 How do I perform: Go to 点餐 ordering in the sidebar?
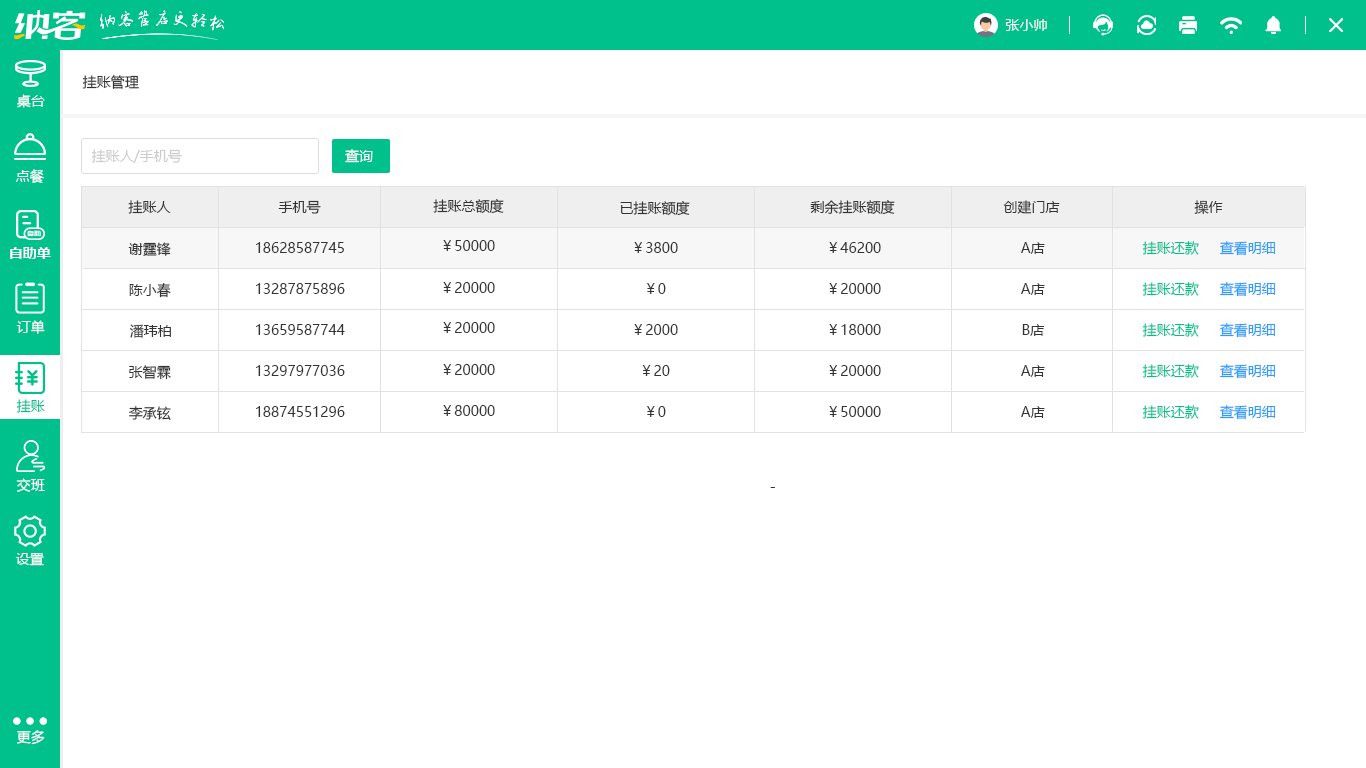click(30, 159)
